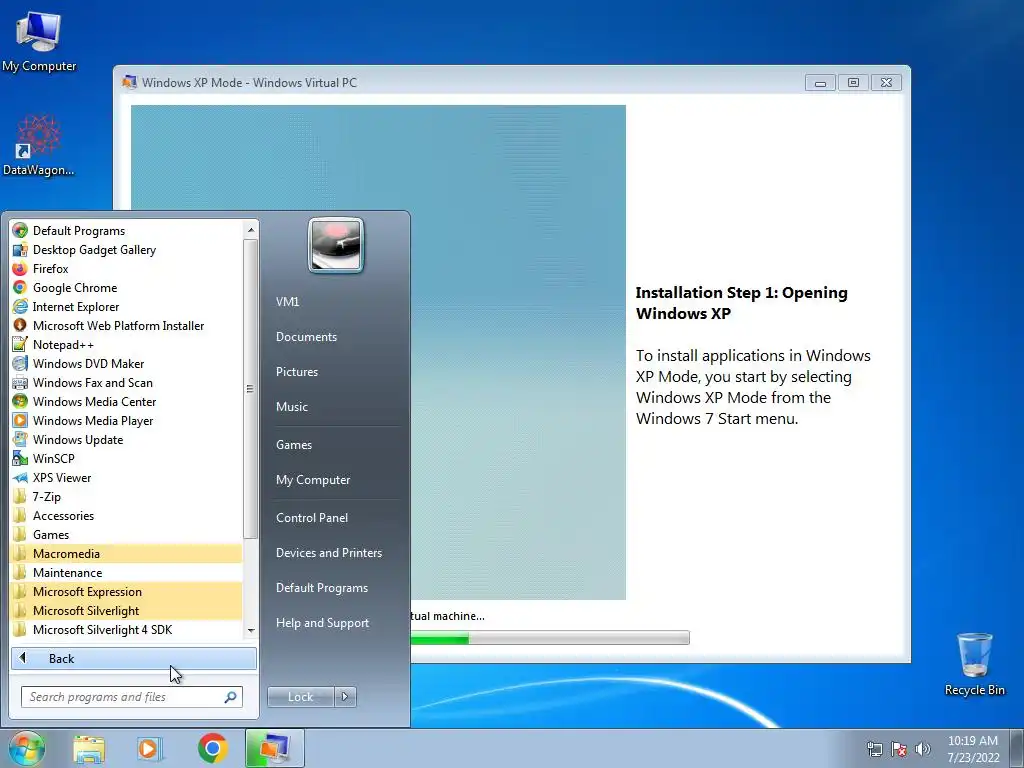Maximize the Windows XP Mode window
Viewport: 1024px width, 768px height.
(x=853, y=82)
